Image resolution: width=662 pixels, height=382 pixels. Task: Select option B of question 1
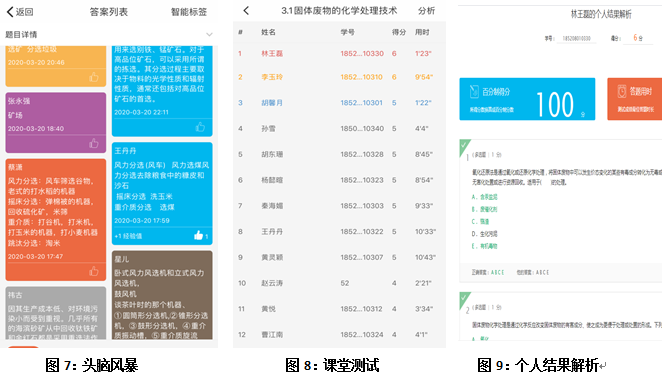(x=485, y=209)
